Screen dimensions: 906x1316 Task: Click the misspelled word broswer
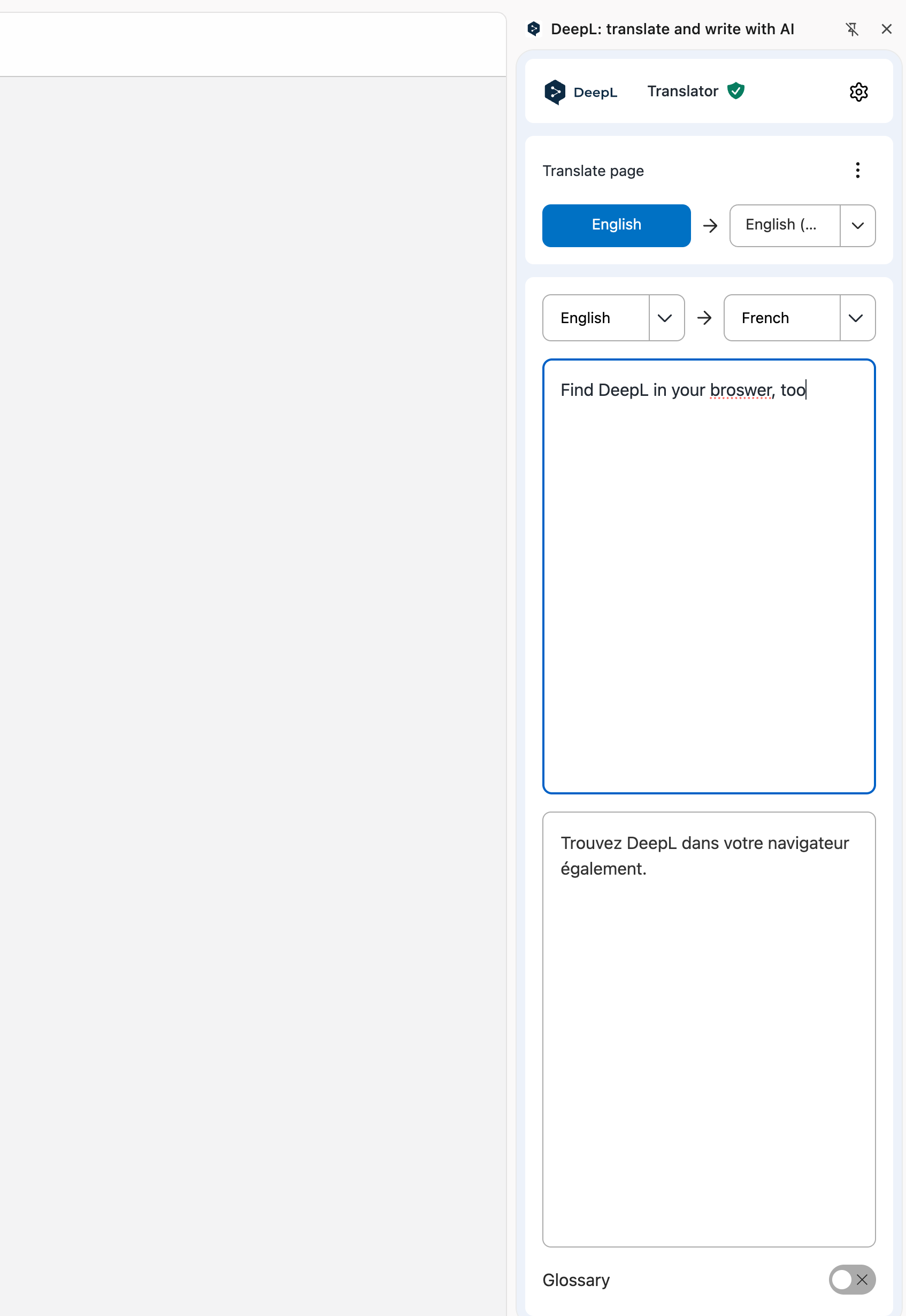coord(741,391)
